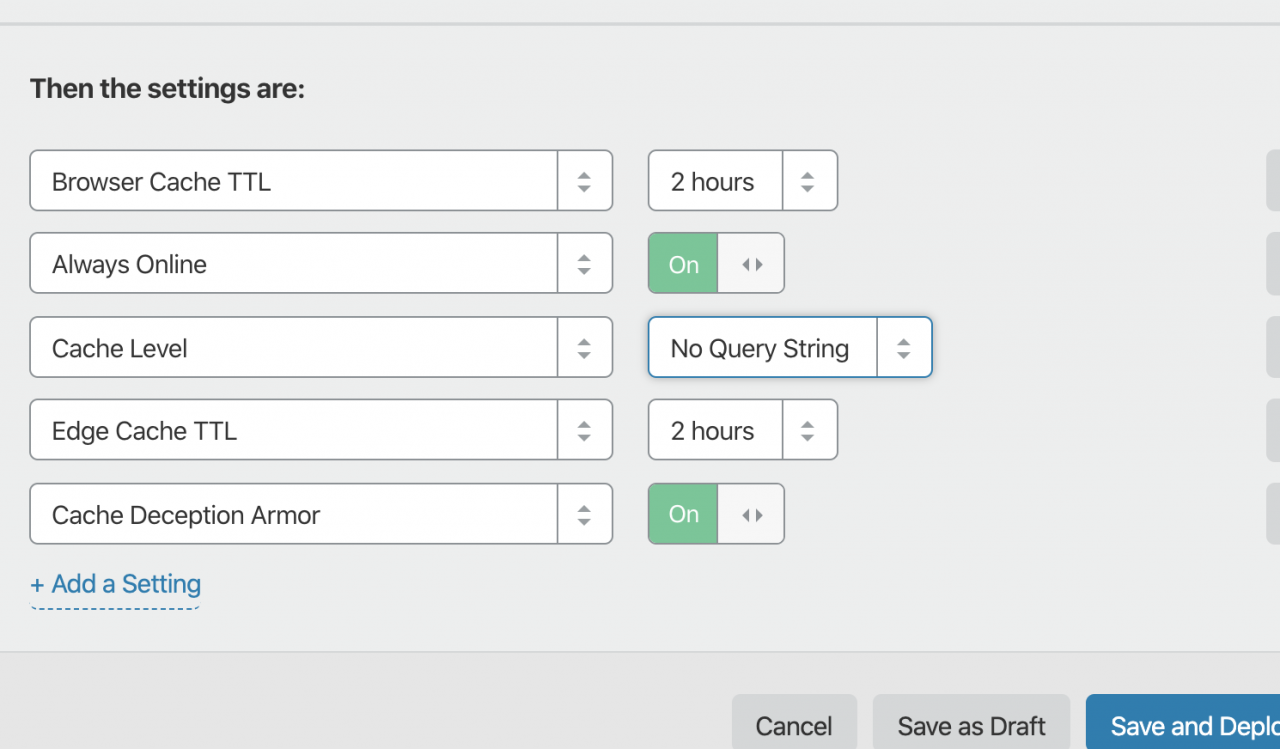Click left-right arrows on Always Online toggle
This screenshot has width=1280, height=749.
[x=752, y=264]
